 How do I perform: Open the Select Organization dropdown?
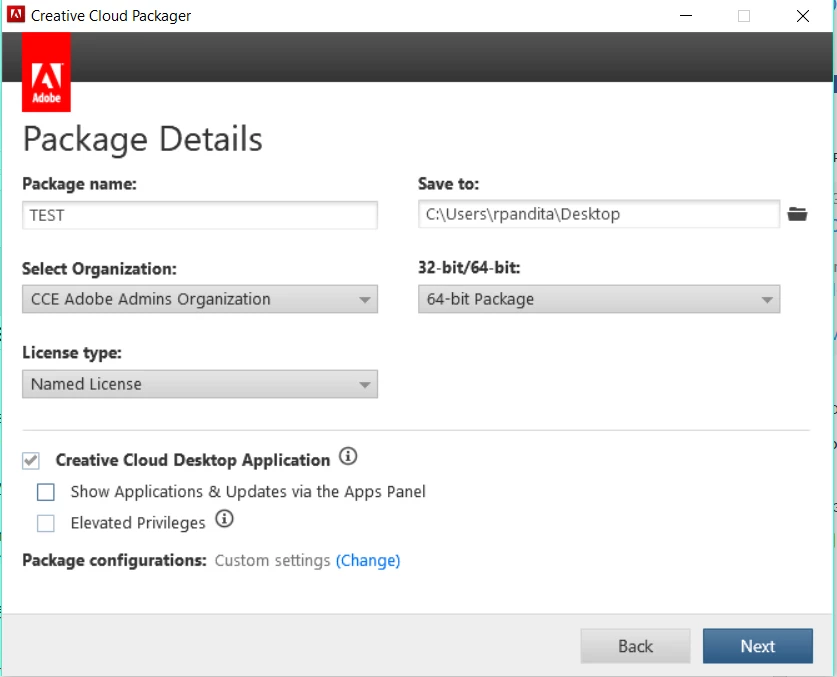tap(200, 299)
